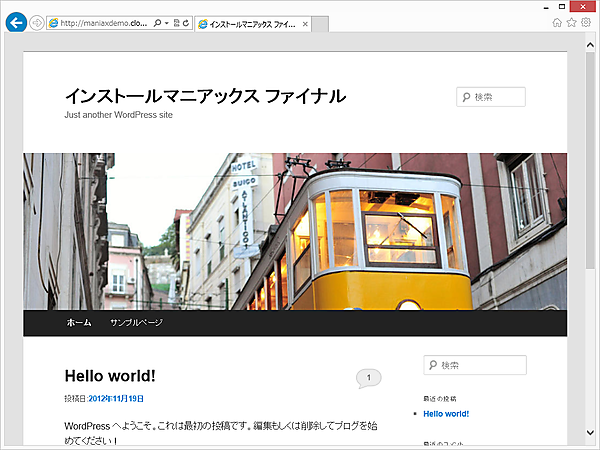The image size is (600, 450).
Task: Click the browser Back arrow button
Action: [x=15, y=22]
